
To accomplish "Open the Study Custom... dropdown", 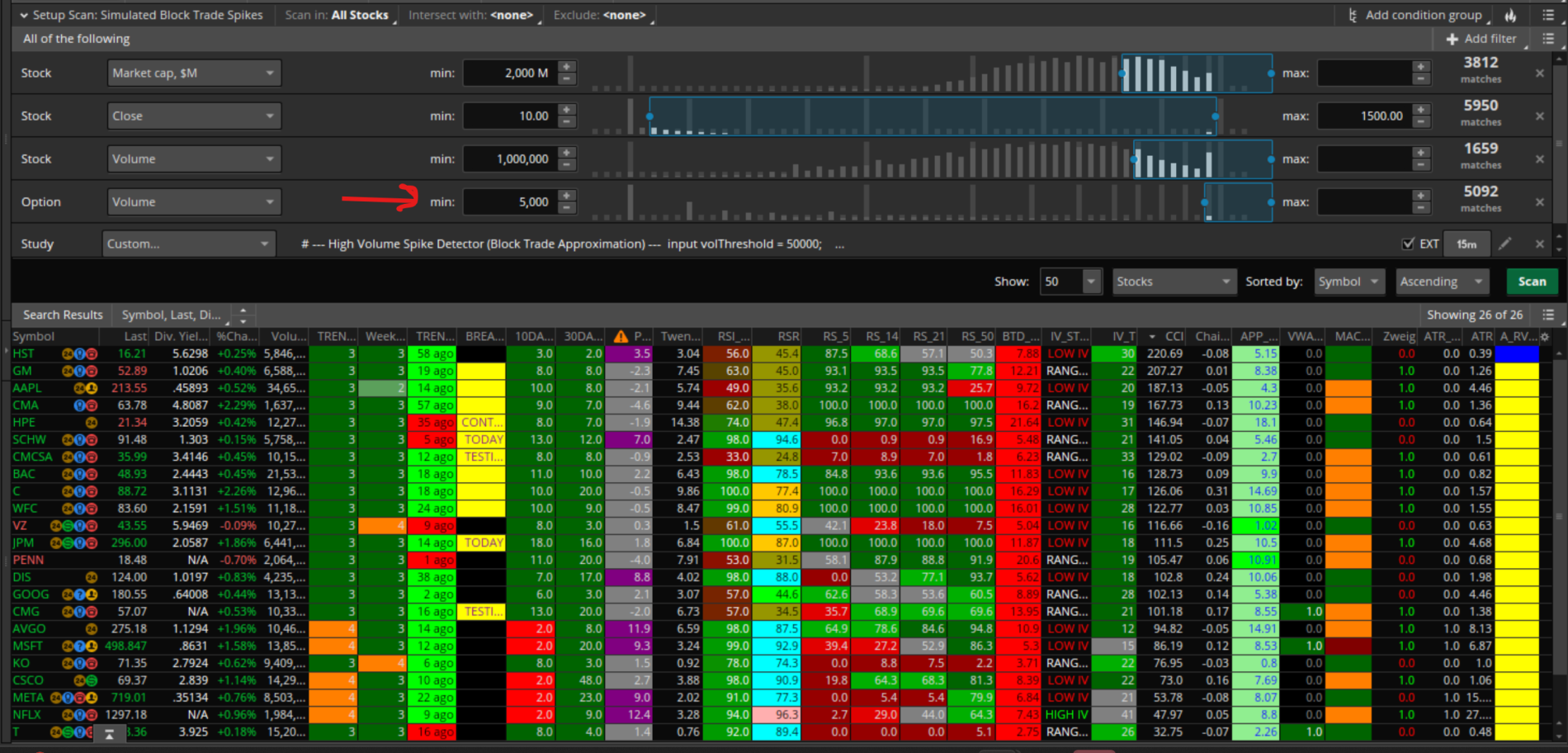I will click(189, 244).
